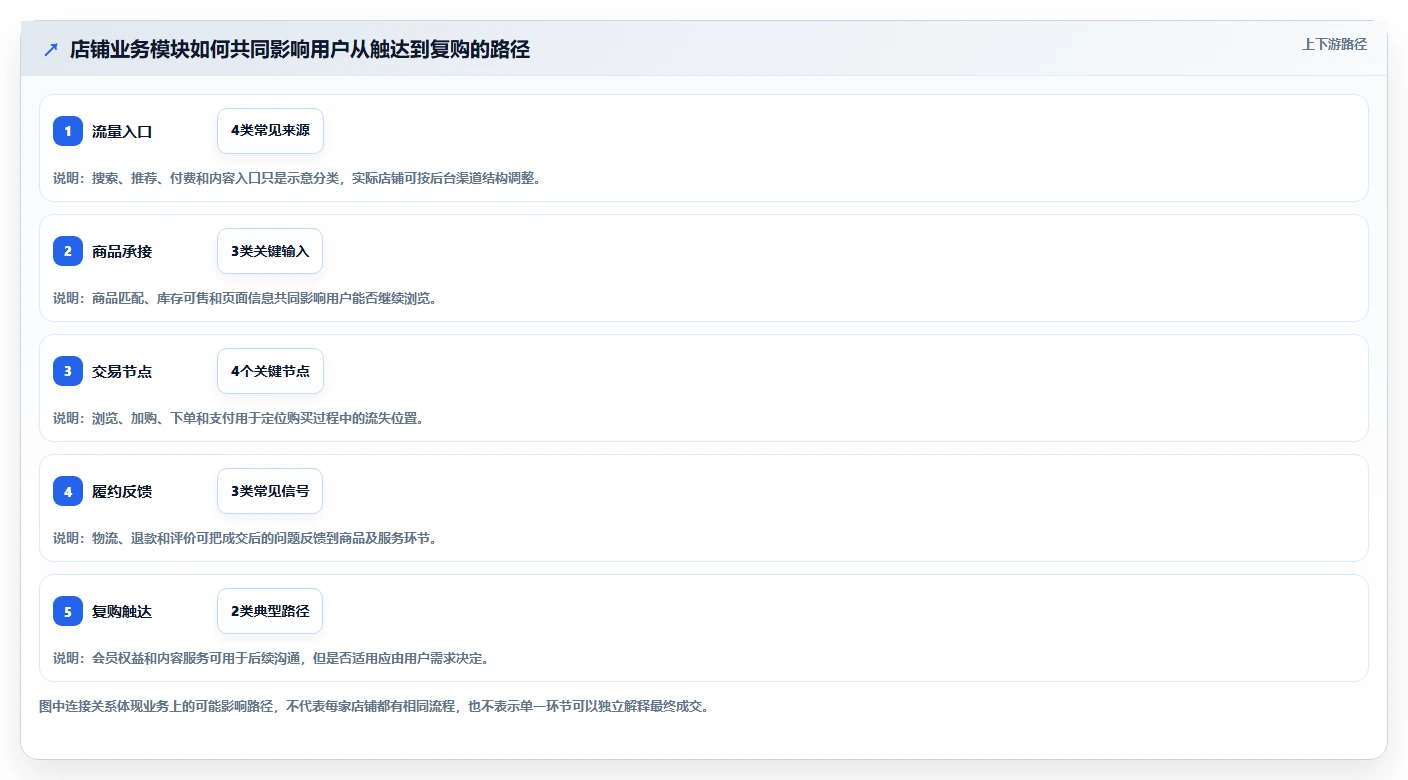Viewport: 1408px width, 780px height.
Task: Click the step 2 number badge
Action: point(68,251)
